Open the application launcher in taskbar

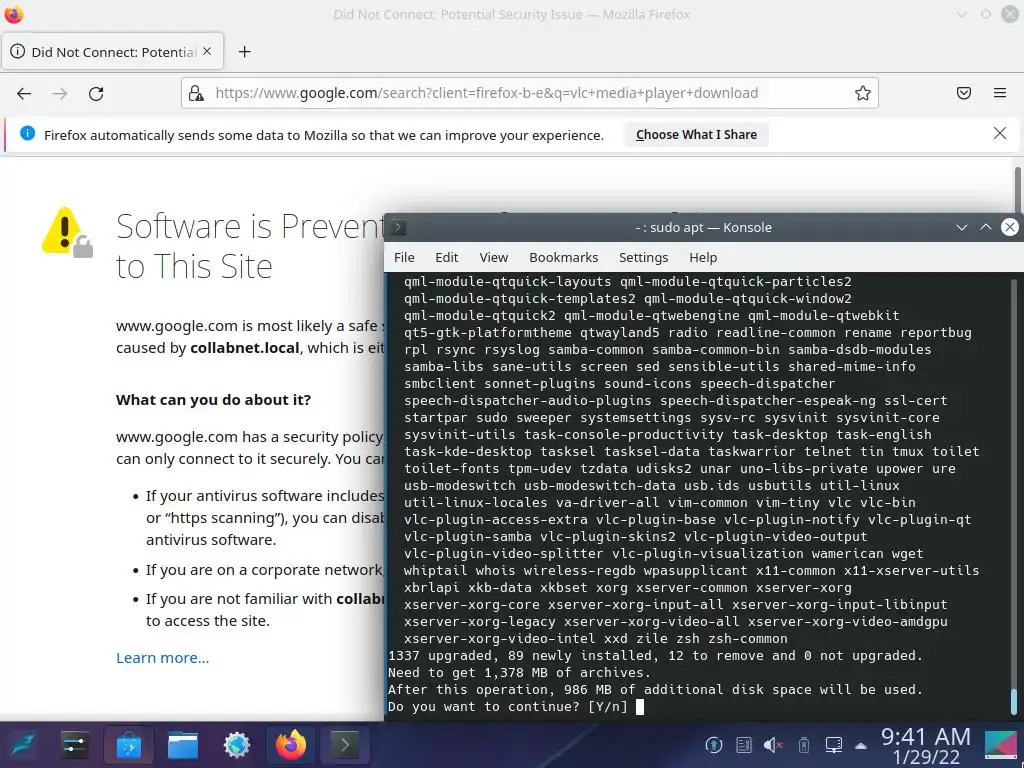[x=22, y=744]
